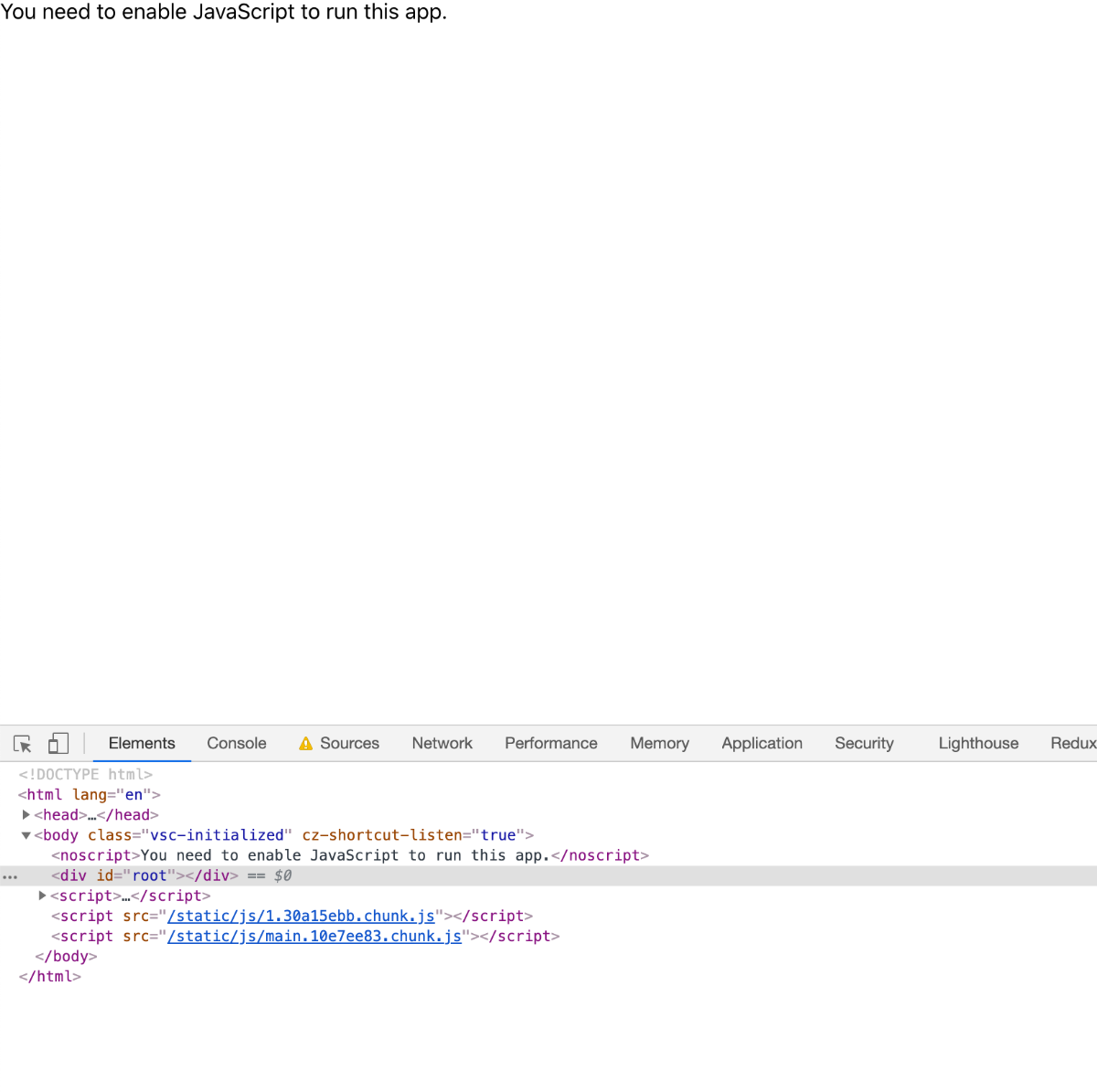
Task: Collapse the body element node
Action: (x=27, y=835)
